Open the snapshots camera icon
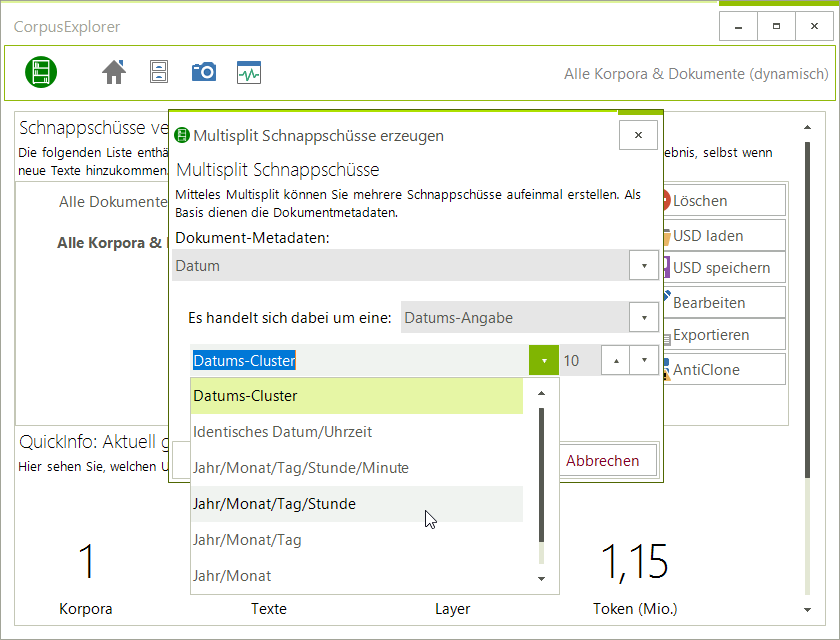Screen dimensions: 840x640 204,72
